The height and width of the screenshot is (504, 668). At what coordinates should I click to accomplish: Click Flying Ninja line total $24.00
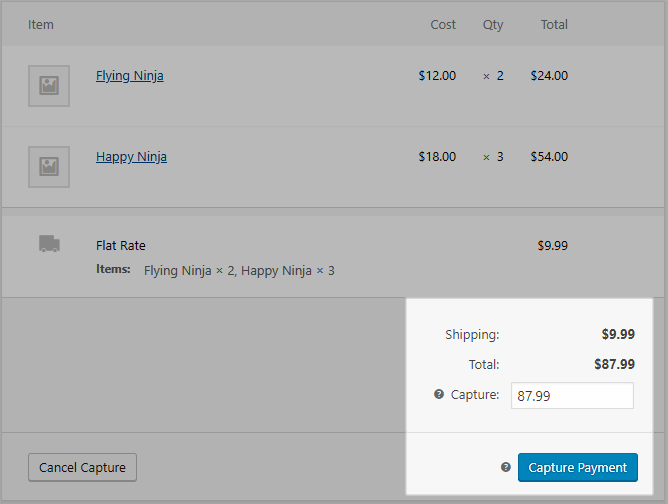click(549, 76)
